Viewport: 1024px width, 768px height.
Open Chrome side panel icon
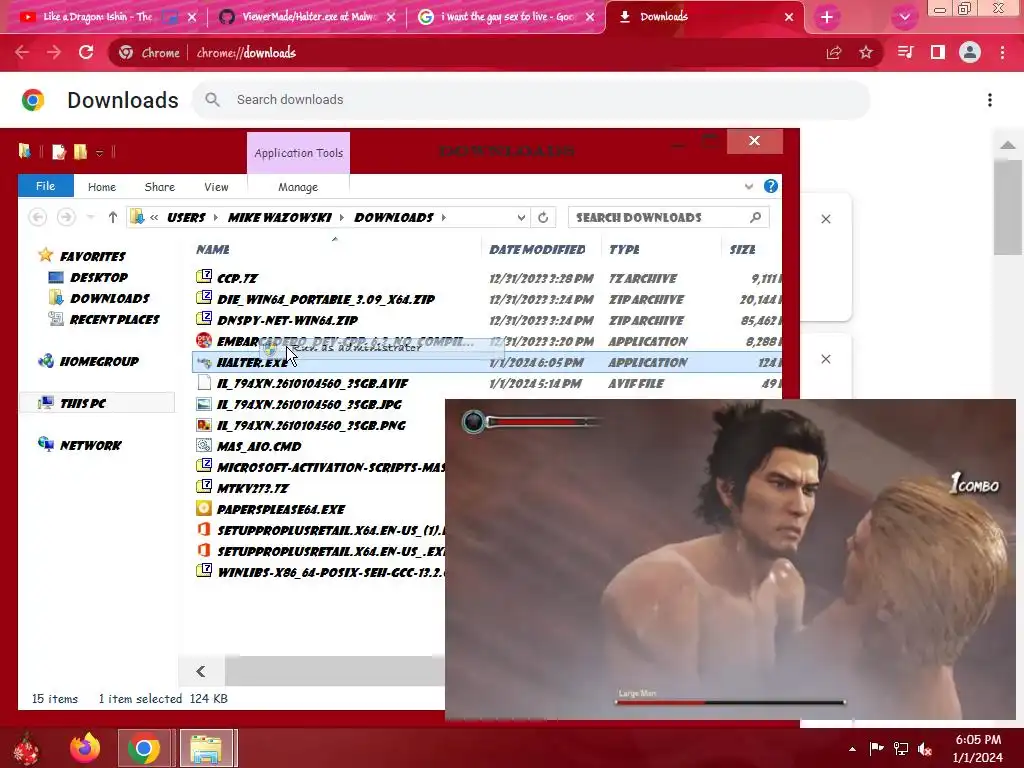pos(938,52)
